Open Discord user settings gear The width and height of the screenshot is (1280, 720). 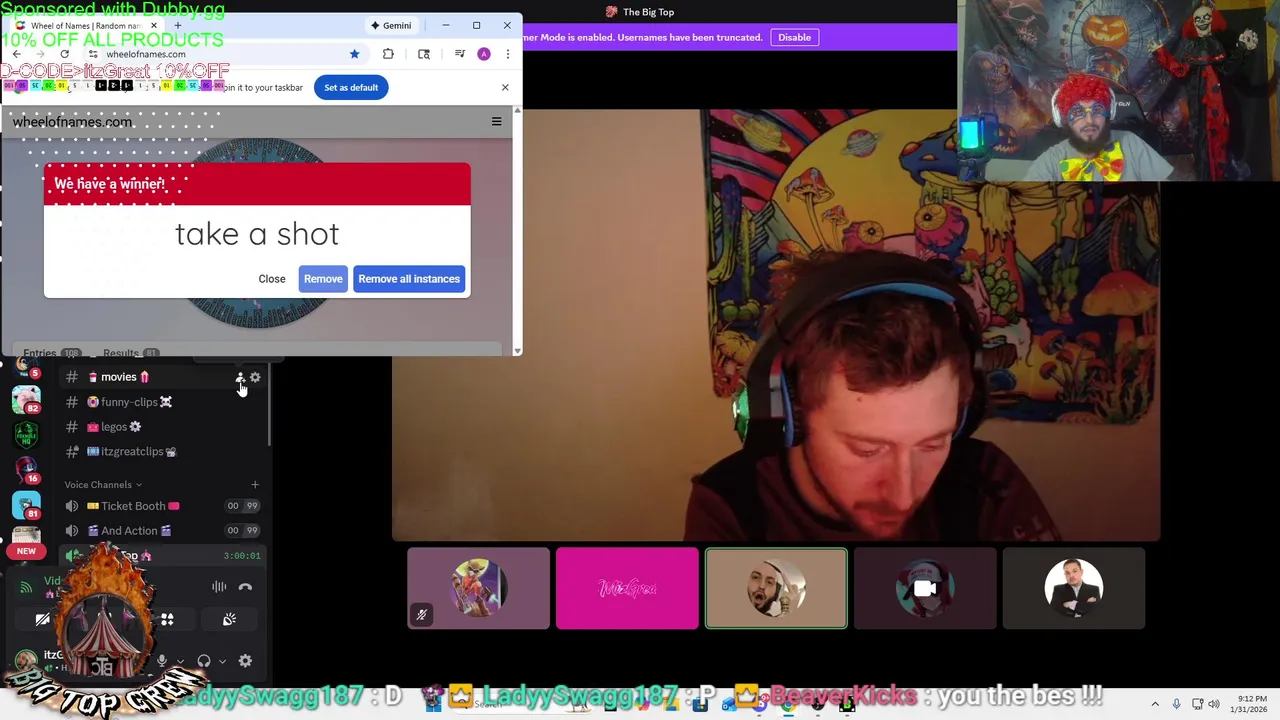click(245, 661)
